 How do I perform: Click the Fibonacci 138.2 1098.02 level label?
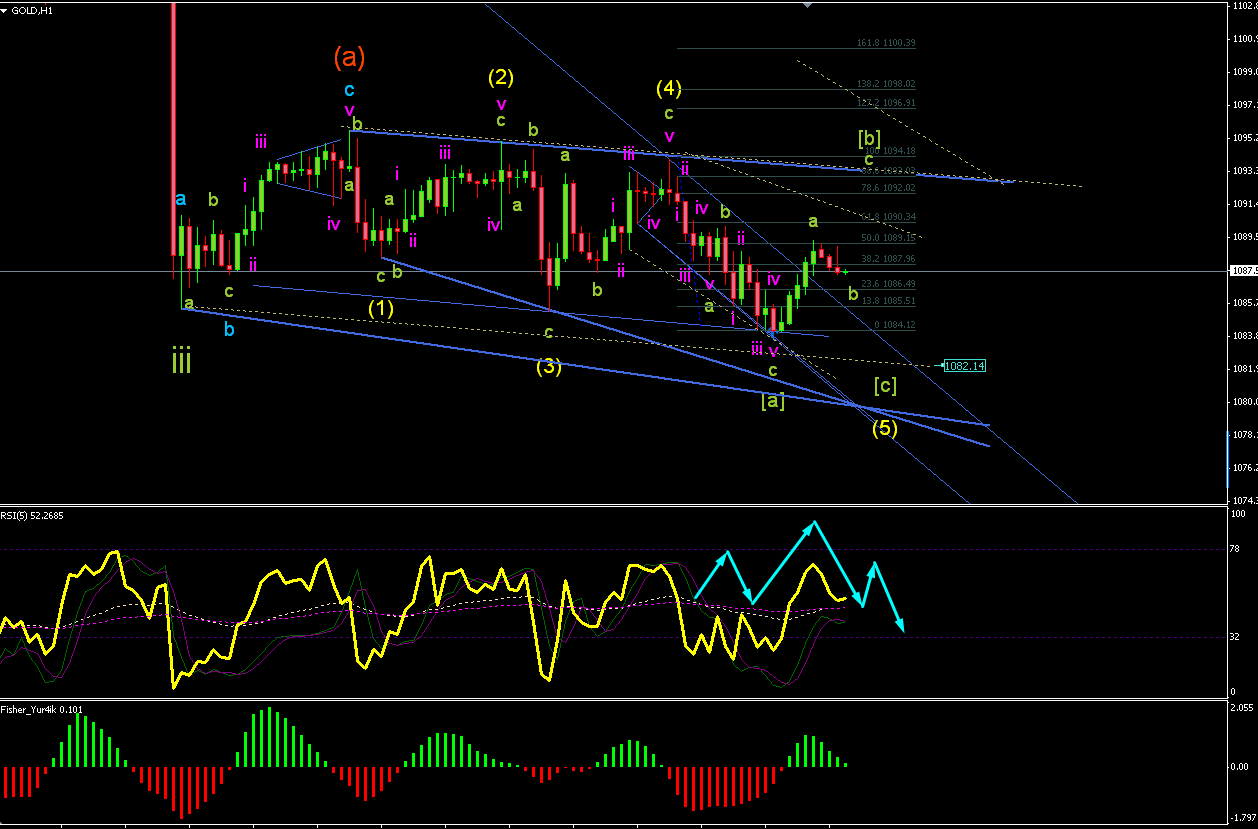pos(886,85)
